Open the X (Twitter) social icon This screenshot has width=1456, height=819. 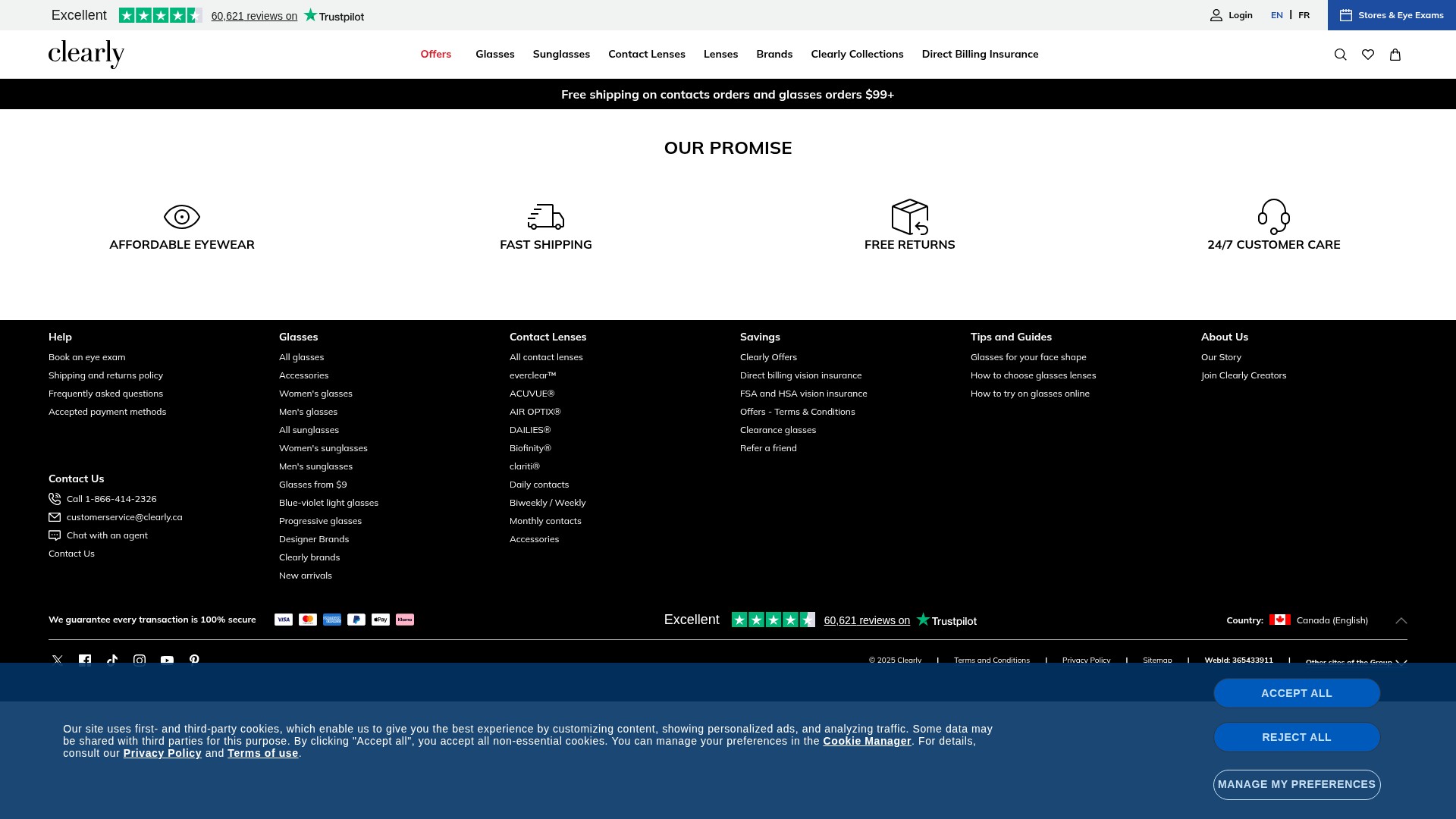(x=58, y=661)
